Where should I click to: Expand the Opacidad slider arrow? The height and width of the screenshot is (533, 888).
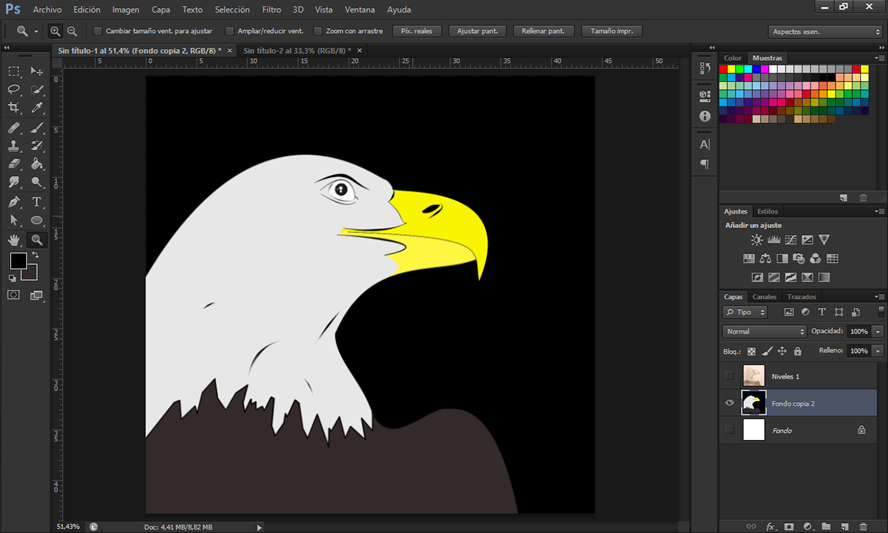coord(878,331)
